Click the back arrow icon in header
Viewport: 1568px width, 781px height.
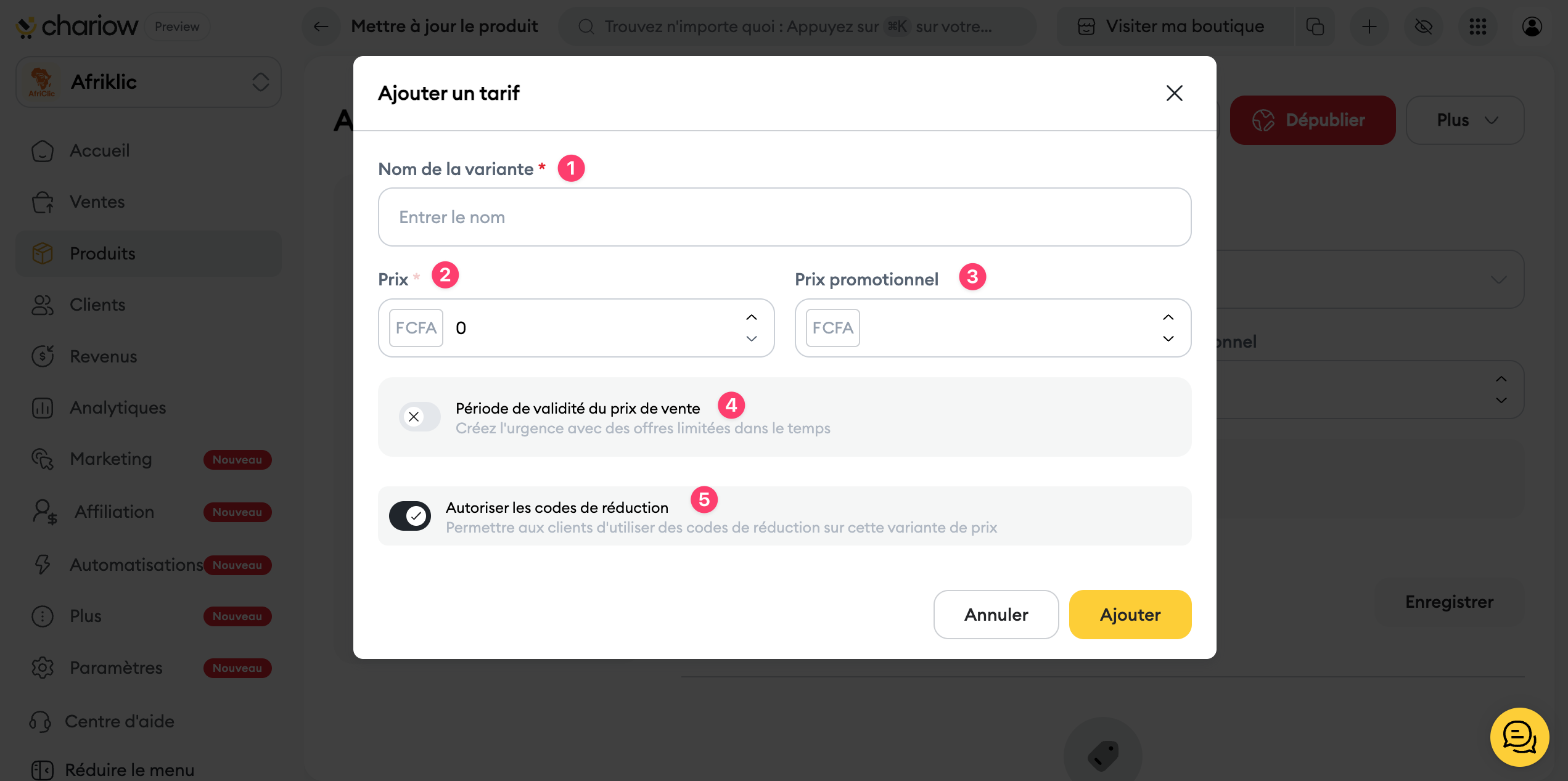coord(321,27)
